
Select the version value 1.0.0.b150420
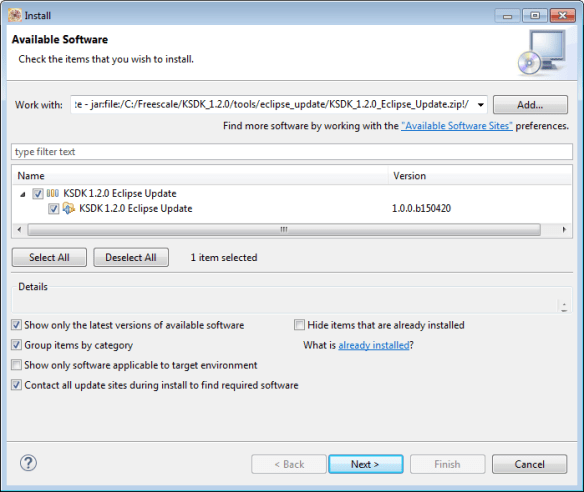(x=421, y=208)
